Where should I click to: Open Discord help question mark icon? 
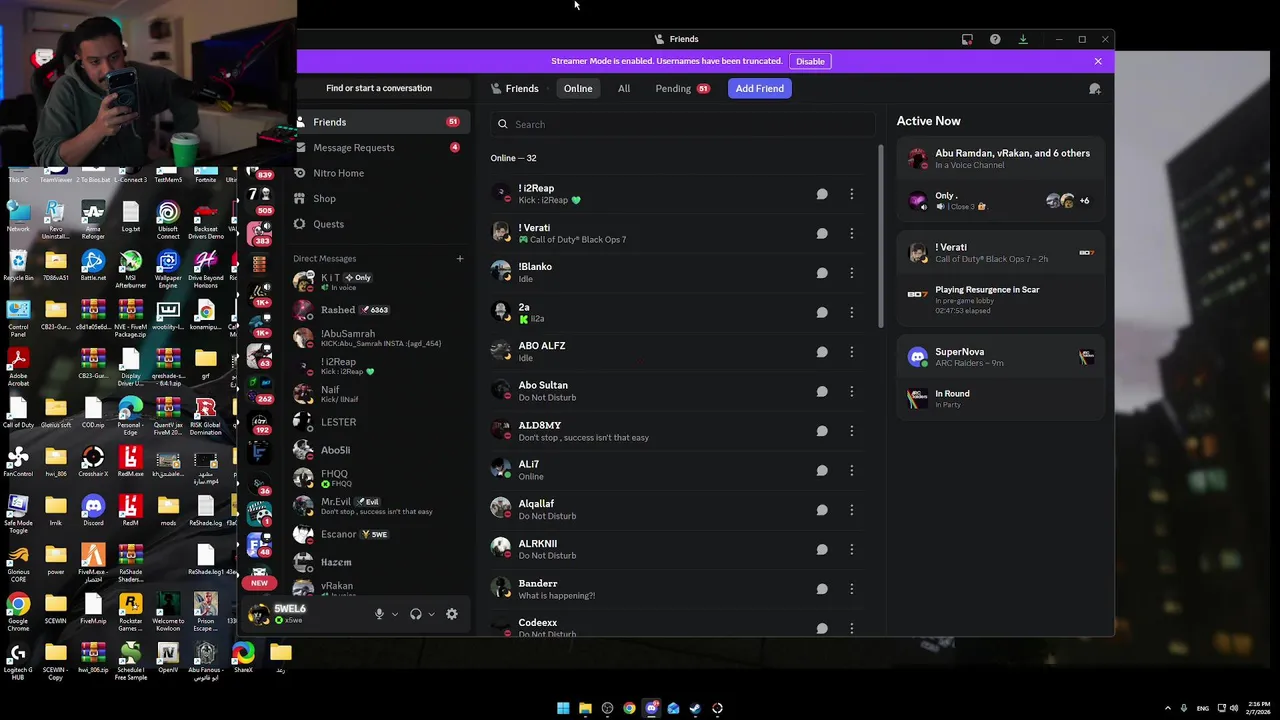coord(995,39)
